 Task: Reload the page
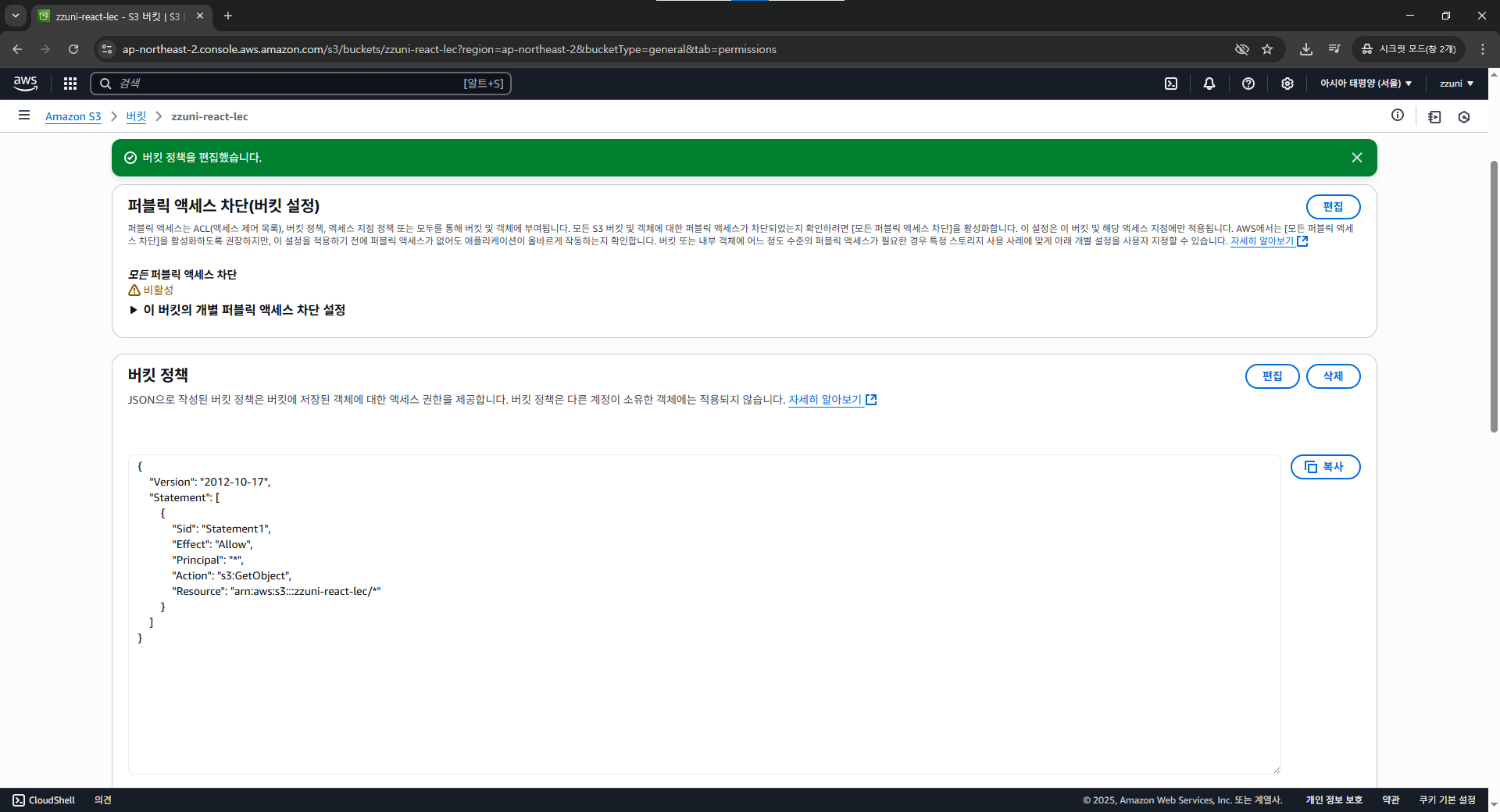[x=73, y=49]
